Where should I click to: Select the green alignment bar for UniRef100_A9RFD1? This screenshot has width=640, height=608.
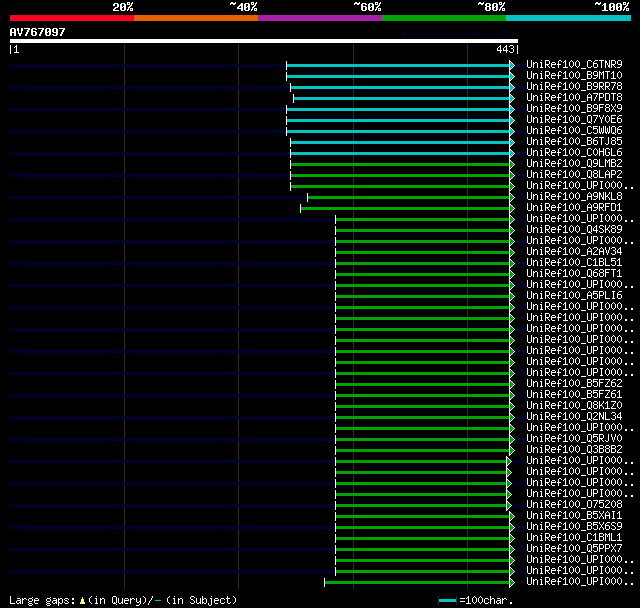[405, 209]
